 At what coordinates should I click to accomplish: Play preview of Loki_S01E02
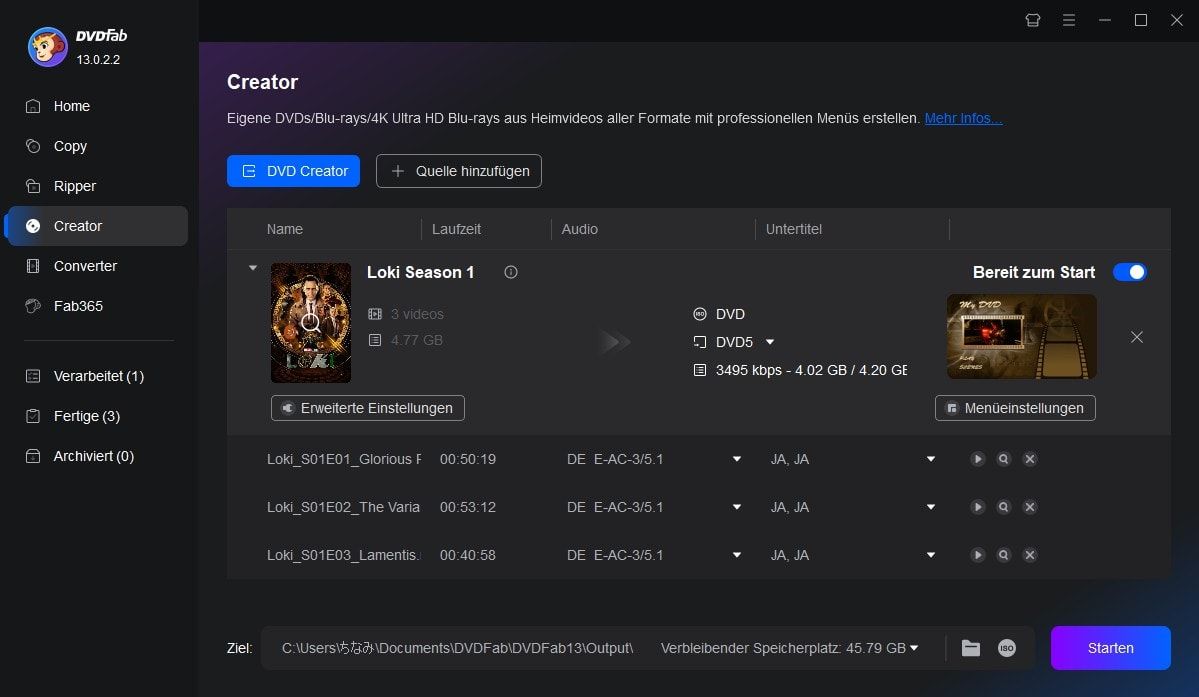point(977,507)
